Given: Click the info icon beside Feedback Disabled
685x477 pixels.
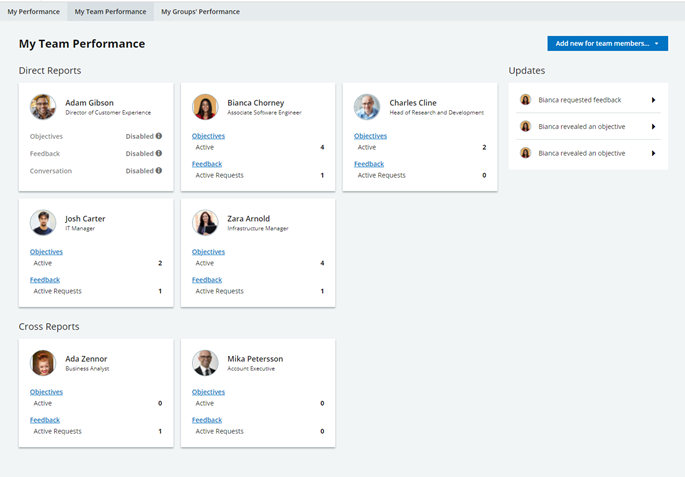Looking at the screenshot, I should [x=158, y=154].
